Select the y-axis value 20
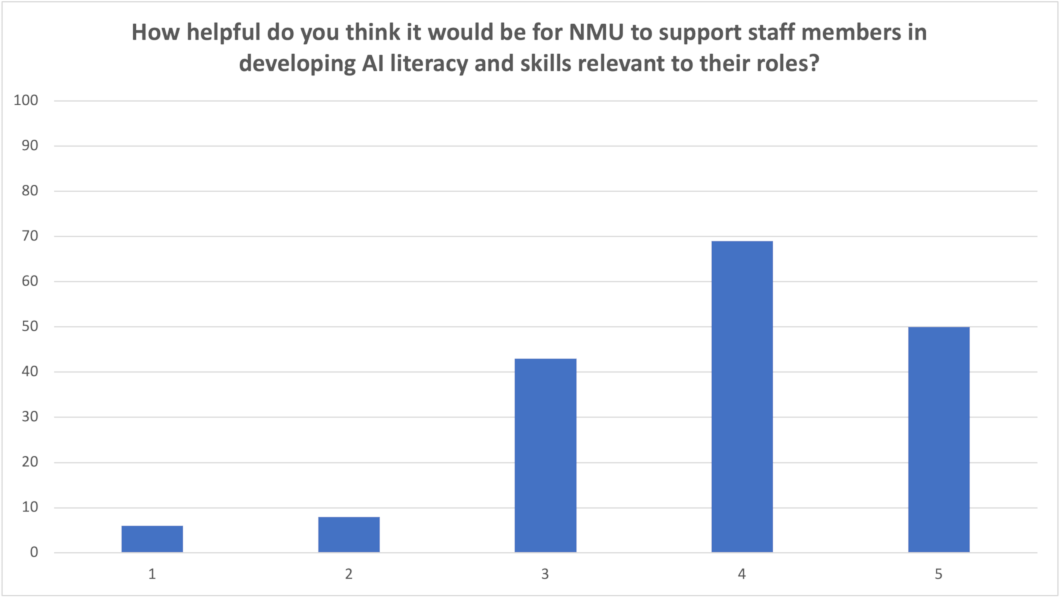1061x599 pixels. click(29, 462)
